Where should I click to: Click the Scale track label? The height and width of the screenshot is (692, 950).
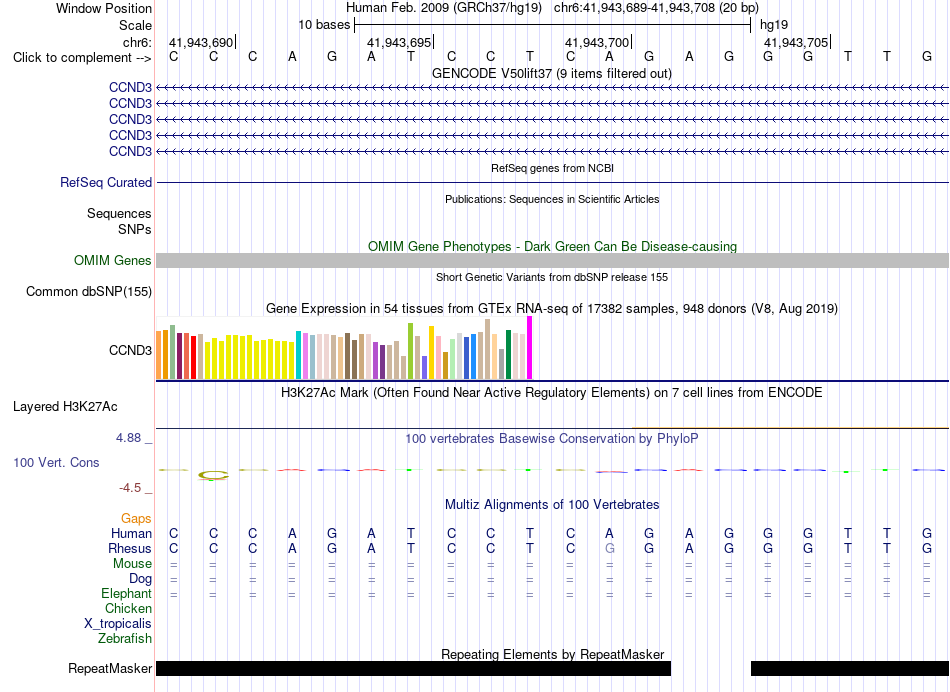click(x=135, y=25)
